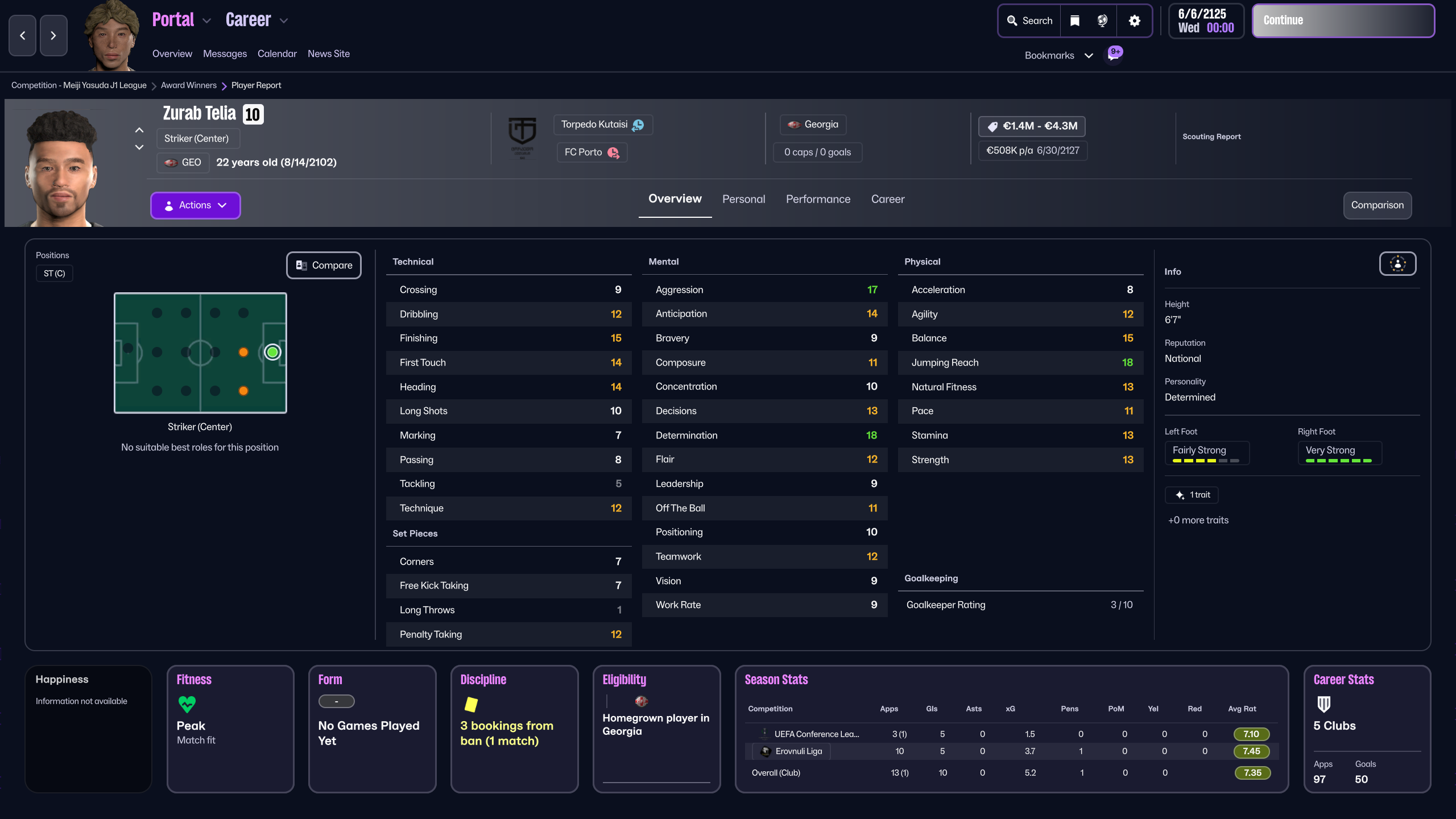
Task: Open the Personal tab
Action: (x=743, y=199)
